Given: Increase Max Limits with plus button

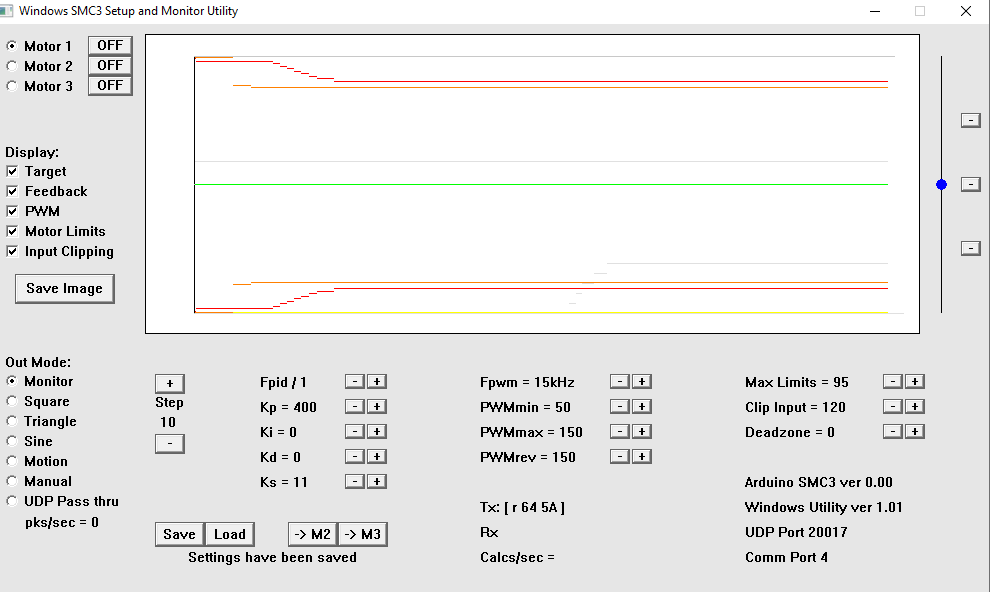Looking at the screenshot, I should click(x=915, y=381).
